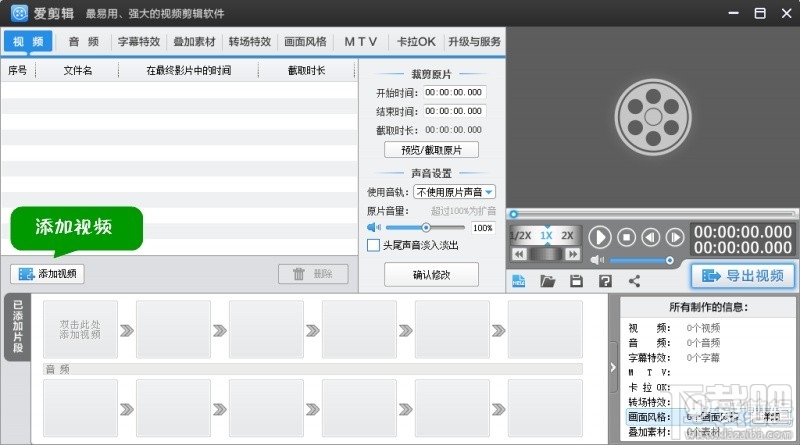Click the 音频 track label bar
The image size is (800, 445).
coord(313,369)
